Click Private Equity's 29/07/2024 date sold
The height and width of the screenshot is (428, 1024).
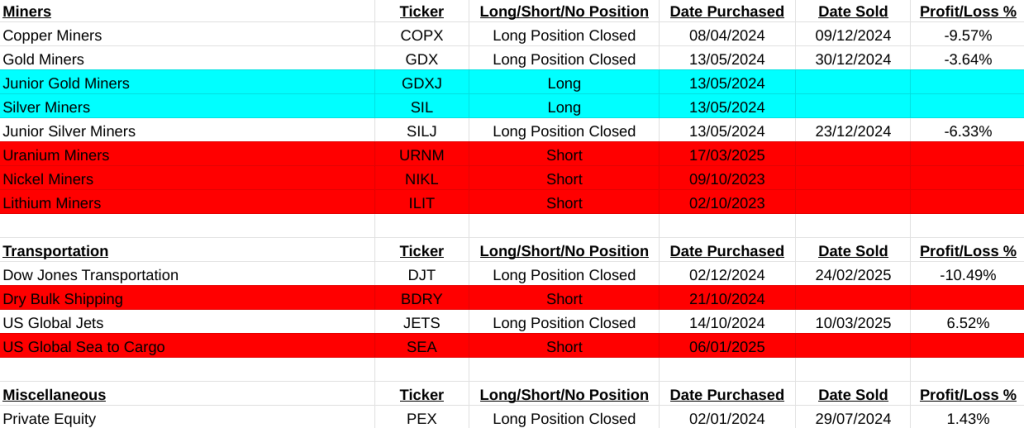click(x=853, y=419)
